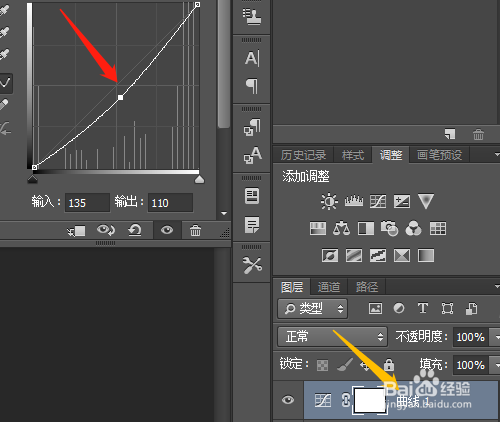Screen dimensions: 500x422
Task: Add Invert adjustment
Action: pos(330,256)
